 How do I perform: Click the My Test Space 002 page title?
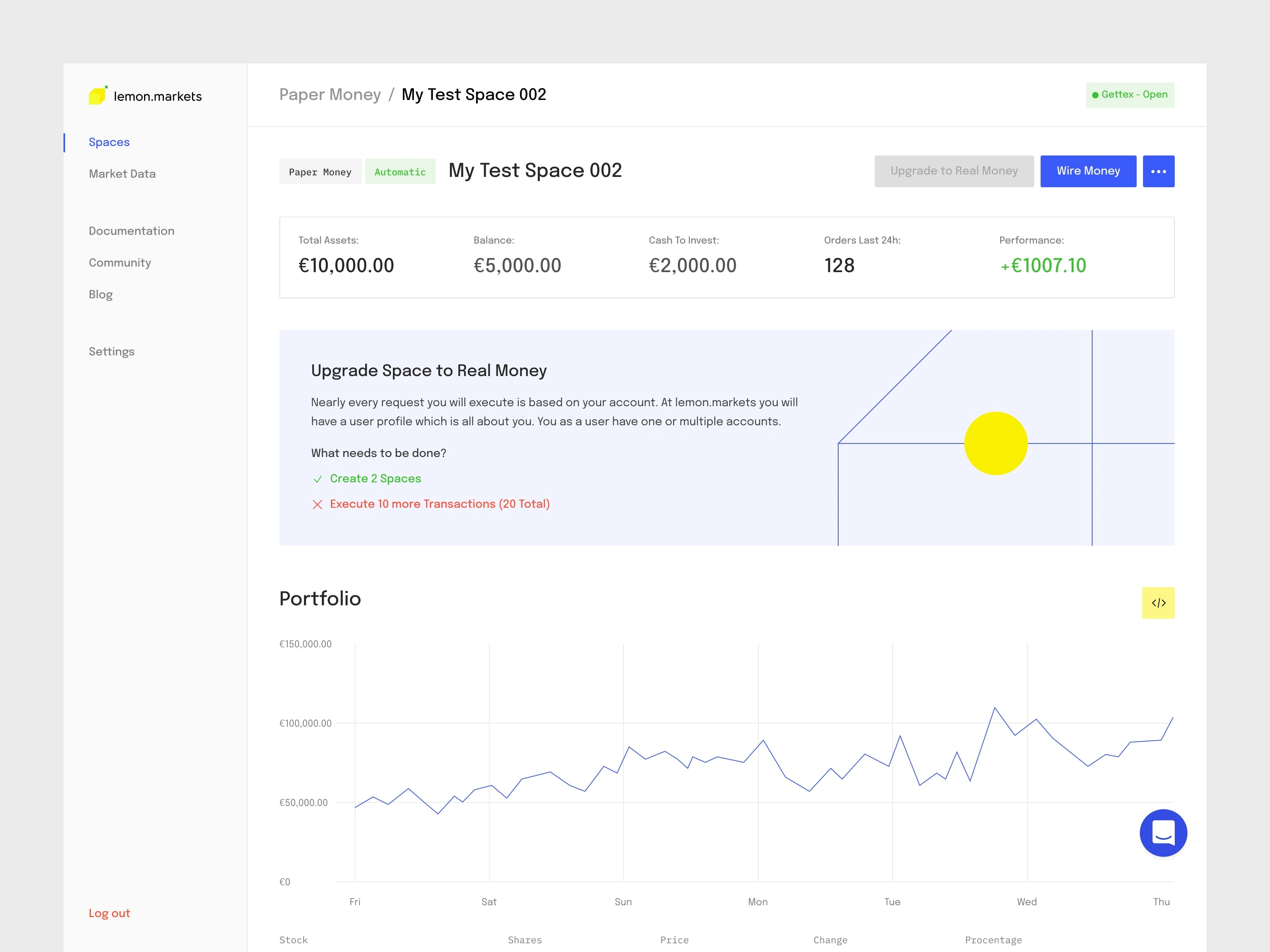point(535,171)
